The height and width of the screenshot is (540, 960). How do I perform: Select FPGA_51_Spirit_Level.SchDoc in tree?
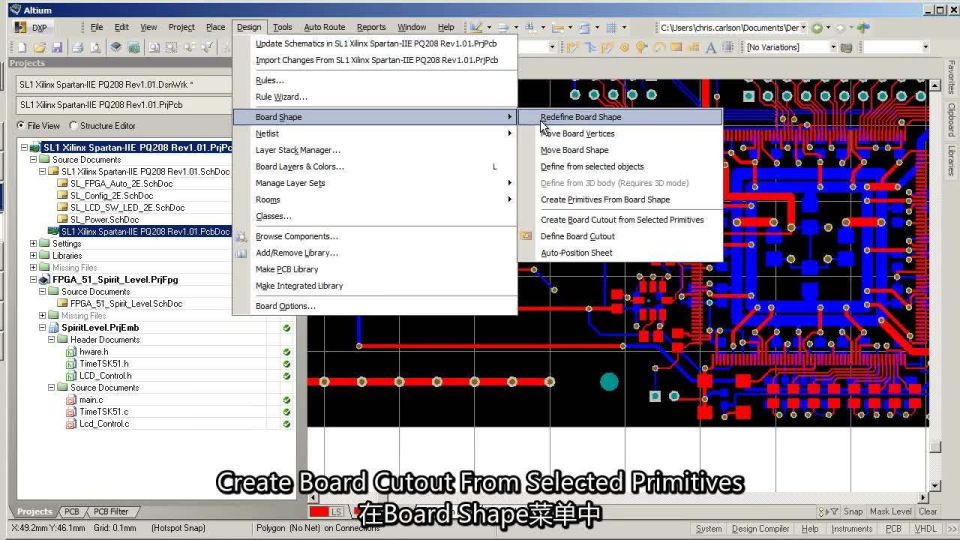tap(126, 304)
